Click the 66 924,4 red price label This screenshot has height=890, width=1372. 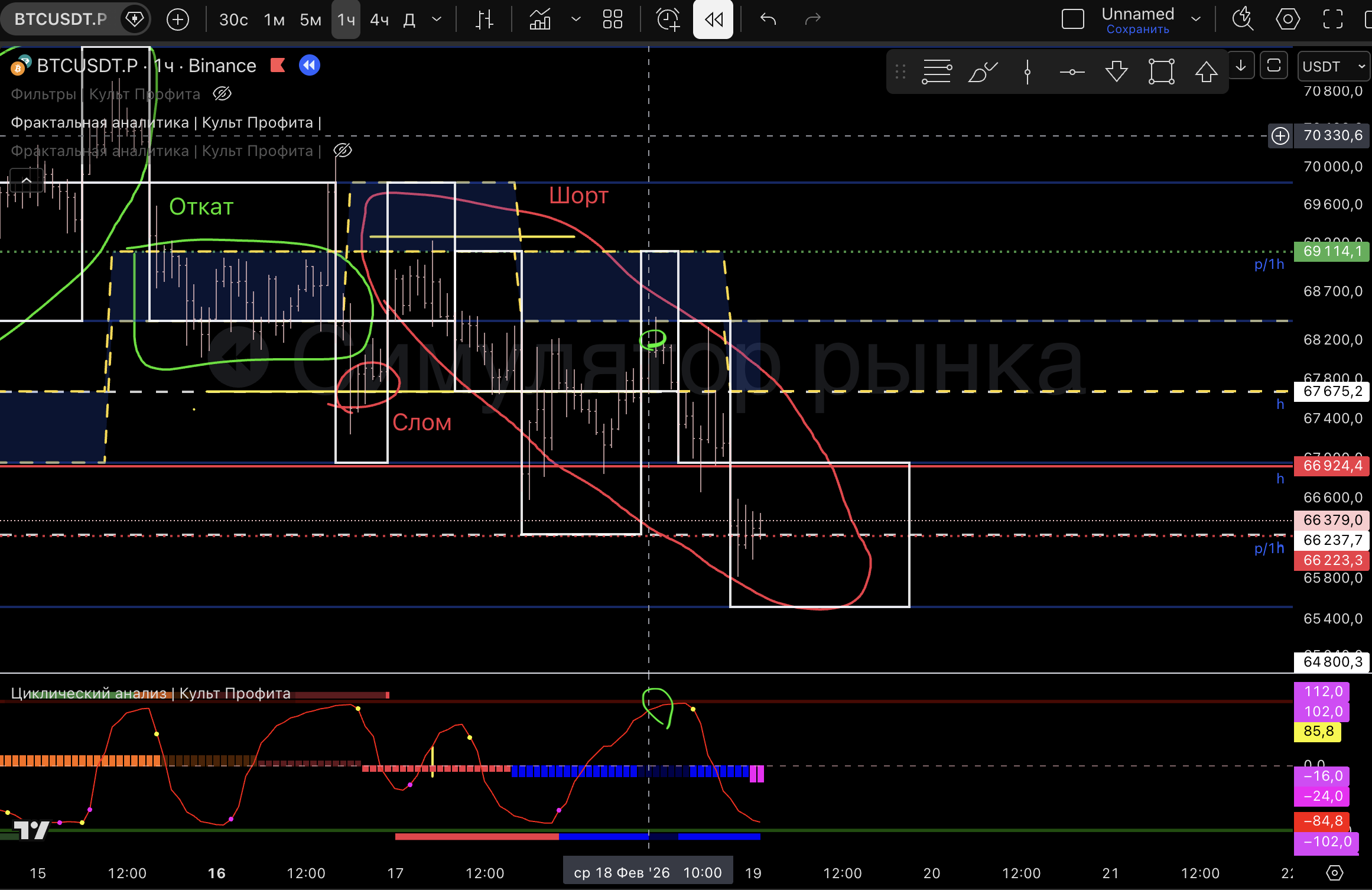(x=1332, y=466)
